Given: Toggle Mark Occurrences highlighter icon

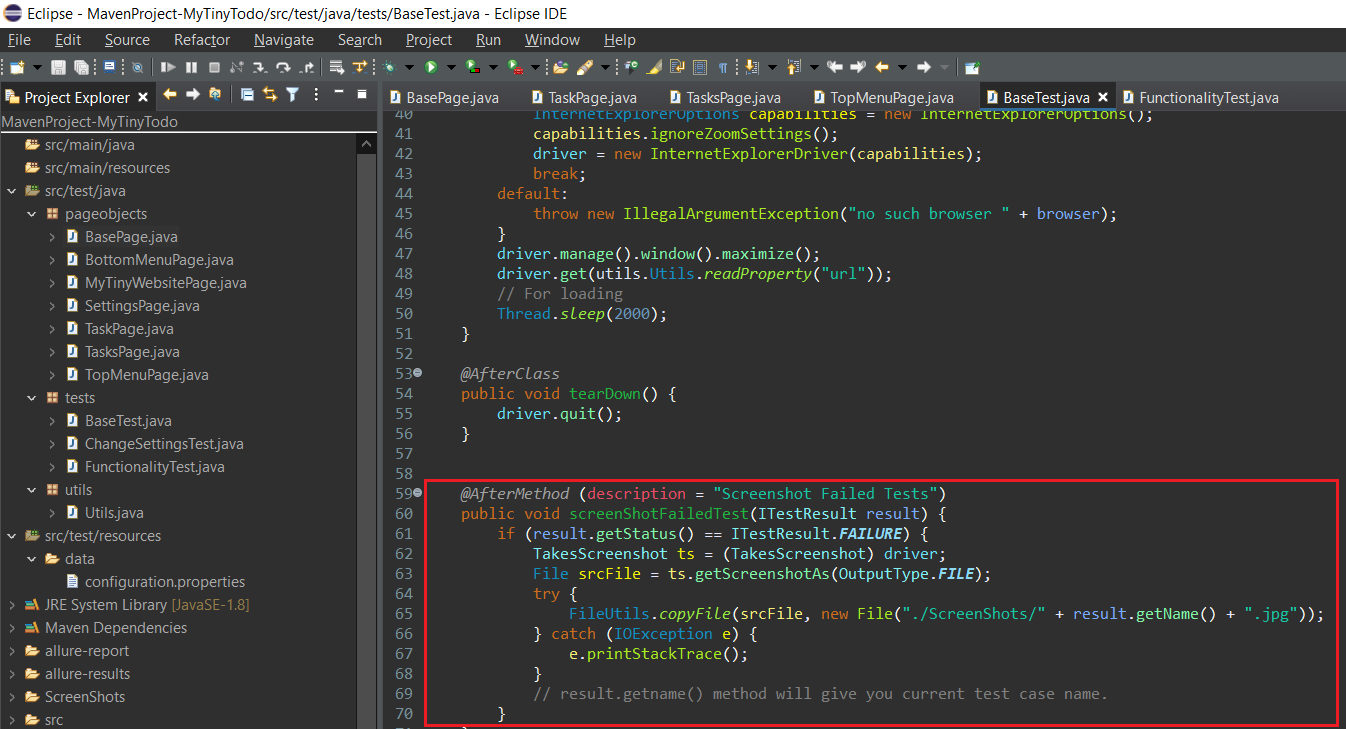Looking at the screenshot, I should (654, 67).
